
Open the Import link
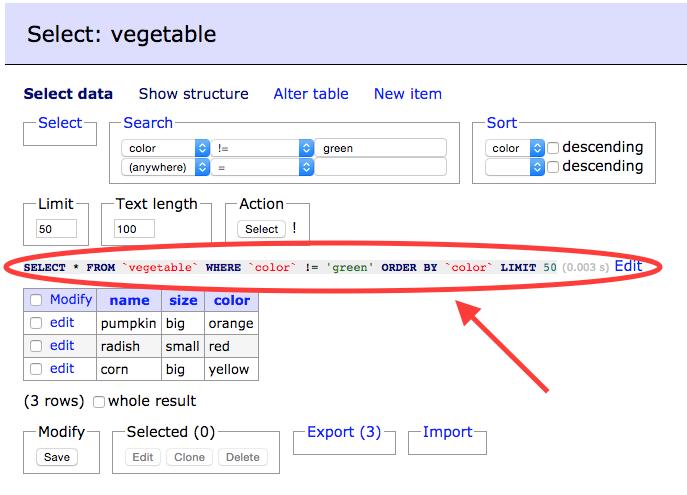coord(447,432)
